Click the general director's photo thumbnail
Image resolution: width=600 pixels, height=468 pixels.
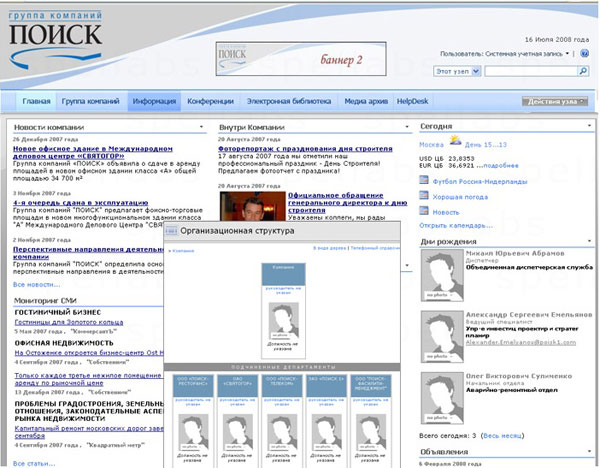coord(253,207)
